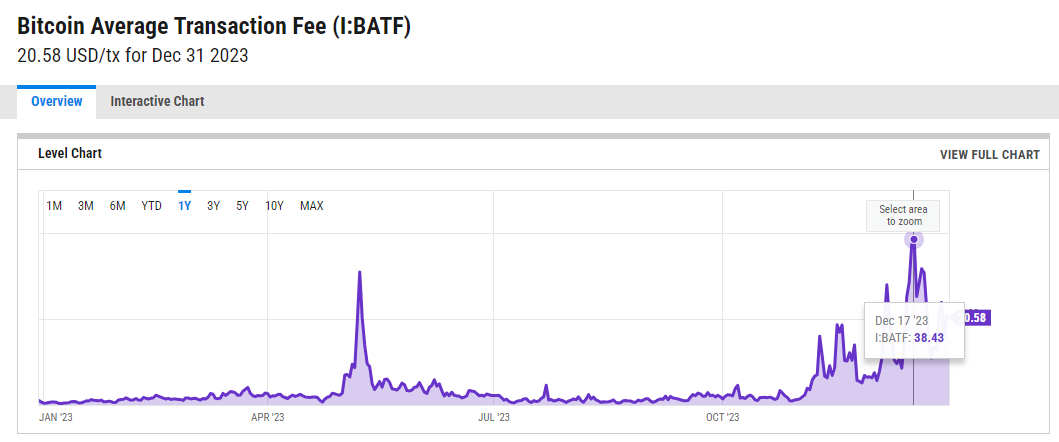Image resolution: width=1059 pixels, height=442 pixels.
Task: Select the 3M time range
Action: 86,206
